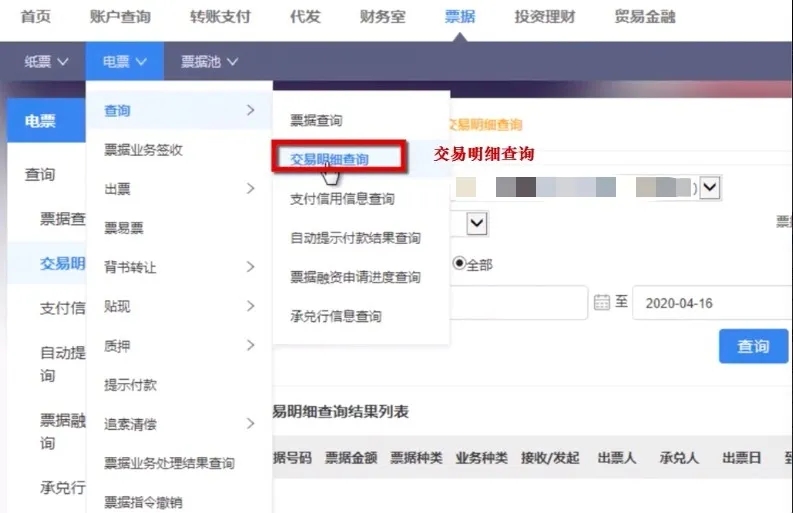Click the start date input field
The image size is (793, 513).
pos(519,303)
